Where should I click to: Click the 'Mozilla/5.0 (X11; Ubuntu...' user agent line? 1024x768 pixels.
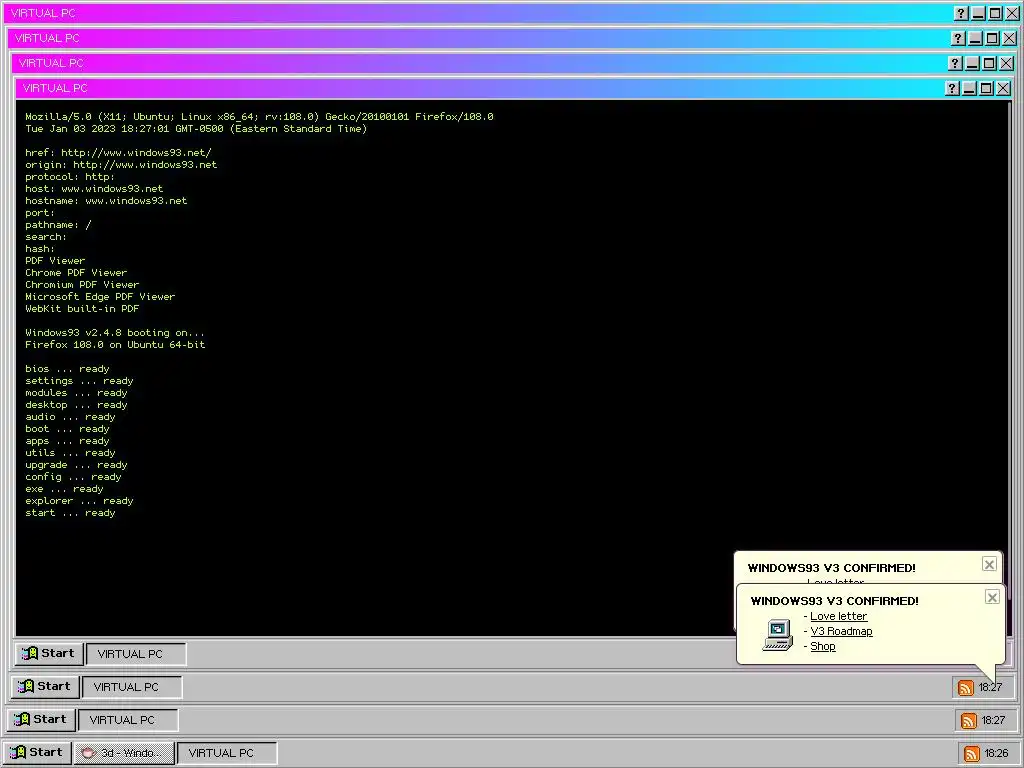pos(259,117)
